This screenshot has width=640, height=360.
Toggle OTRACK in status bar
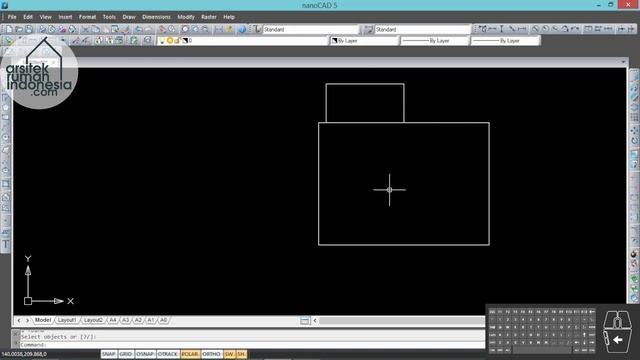(168, 354)
